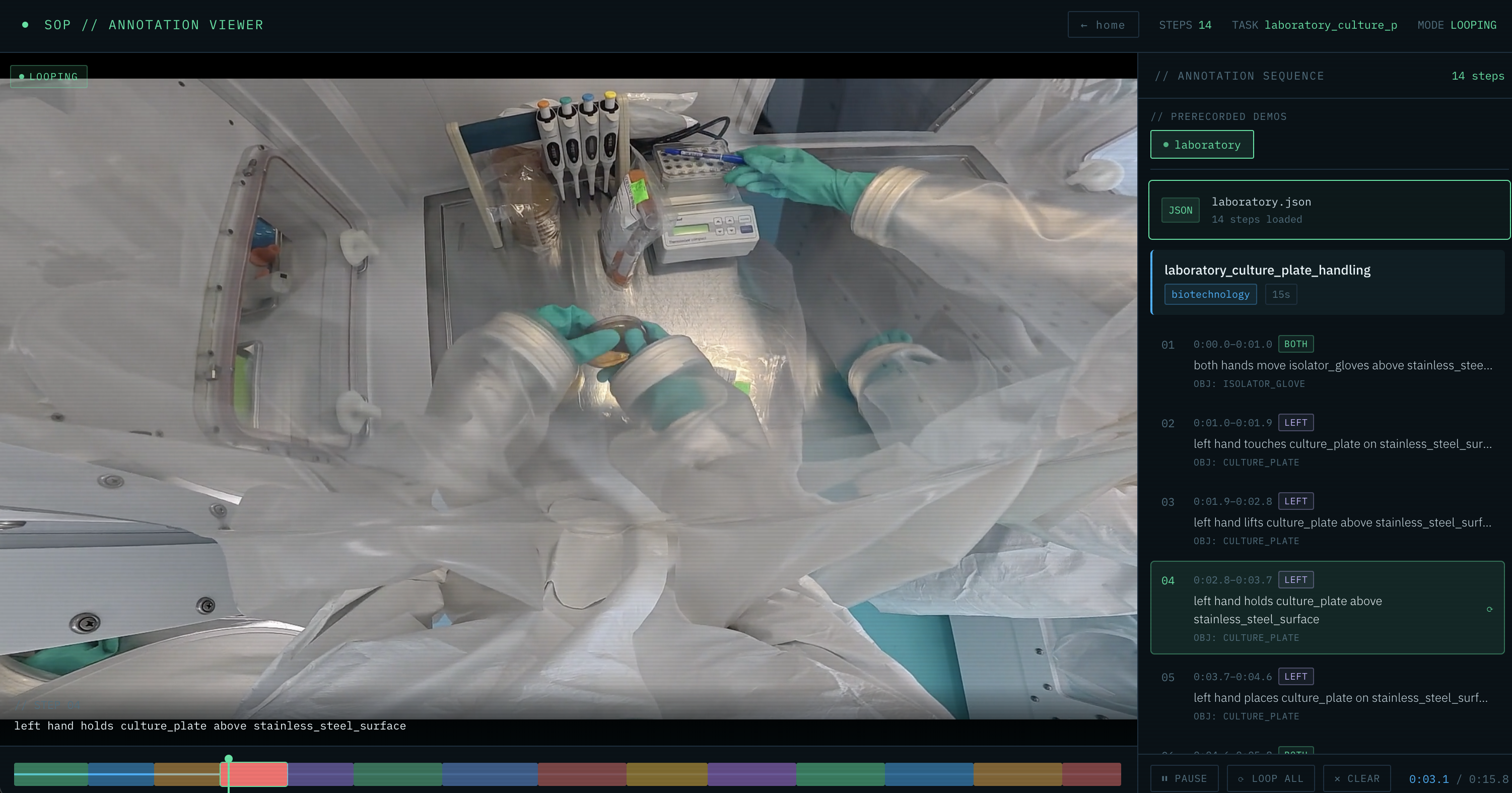1512x793 pixels.
Task: Click the green status dot beside SOP title
Action: coord(25,25)
